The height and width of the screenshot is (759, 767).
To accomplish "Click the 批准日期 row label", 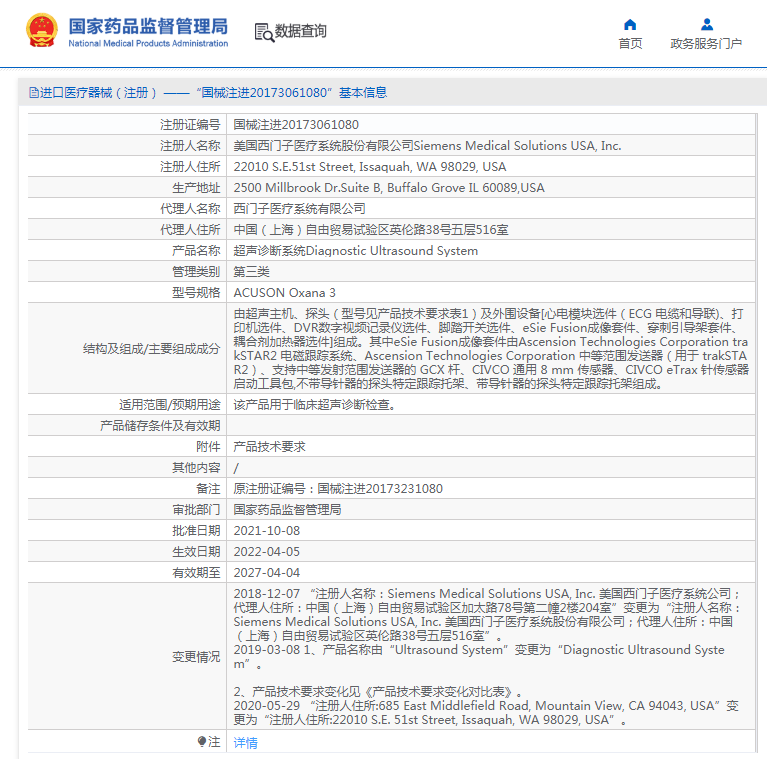I will pyautogui.click(x=196, y=531).
